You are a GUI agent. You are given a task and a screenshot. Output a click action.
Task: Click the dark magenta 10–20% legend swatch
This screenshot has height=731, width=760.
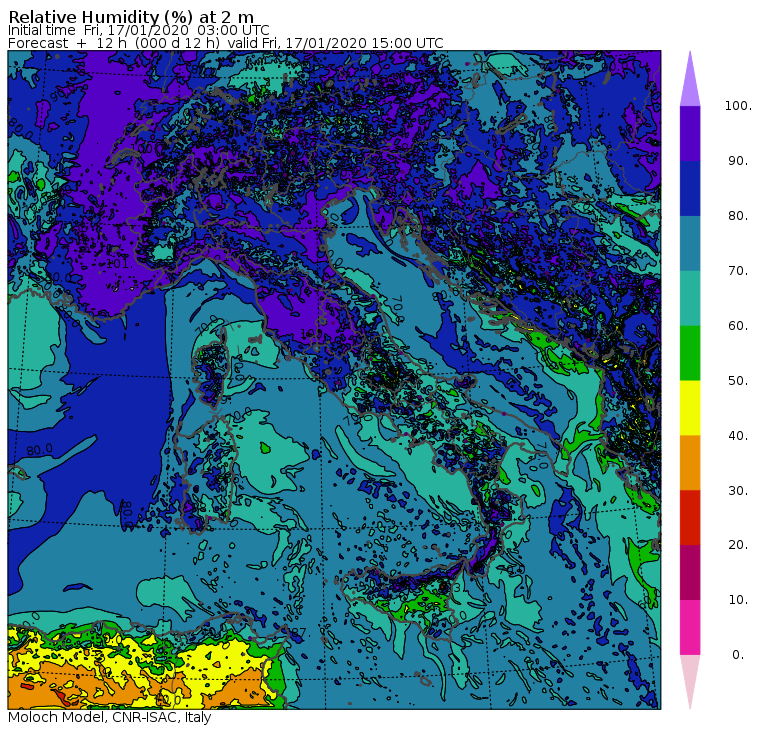690,573
